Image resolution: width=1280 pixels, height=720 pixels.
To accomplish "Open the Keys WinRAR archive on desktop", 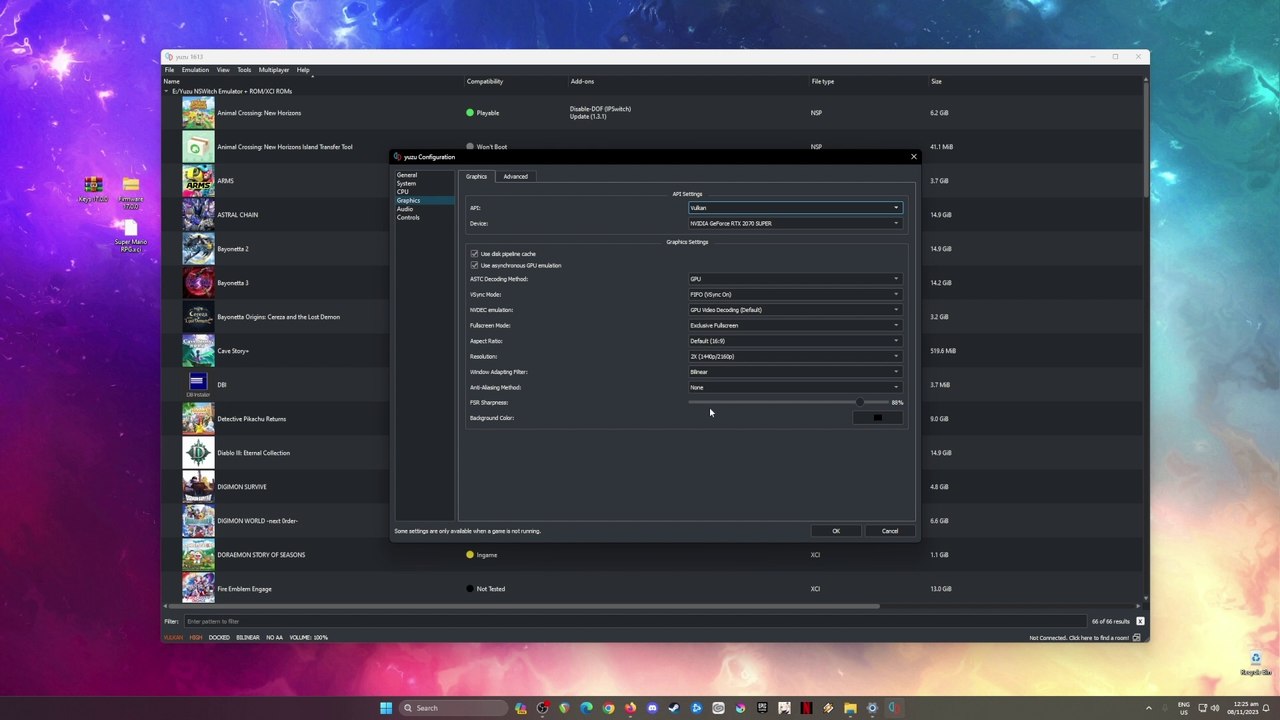I will [x=93, y=189].
